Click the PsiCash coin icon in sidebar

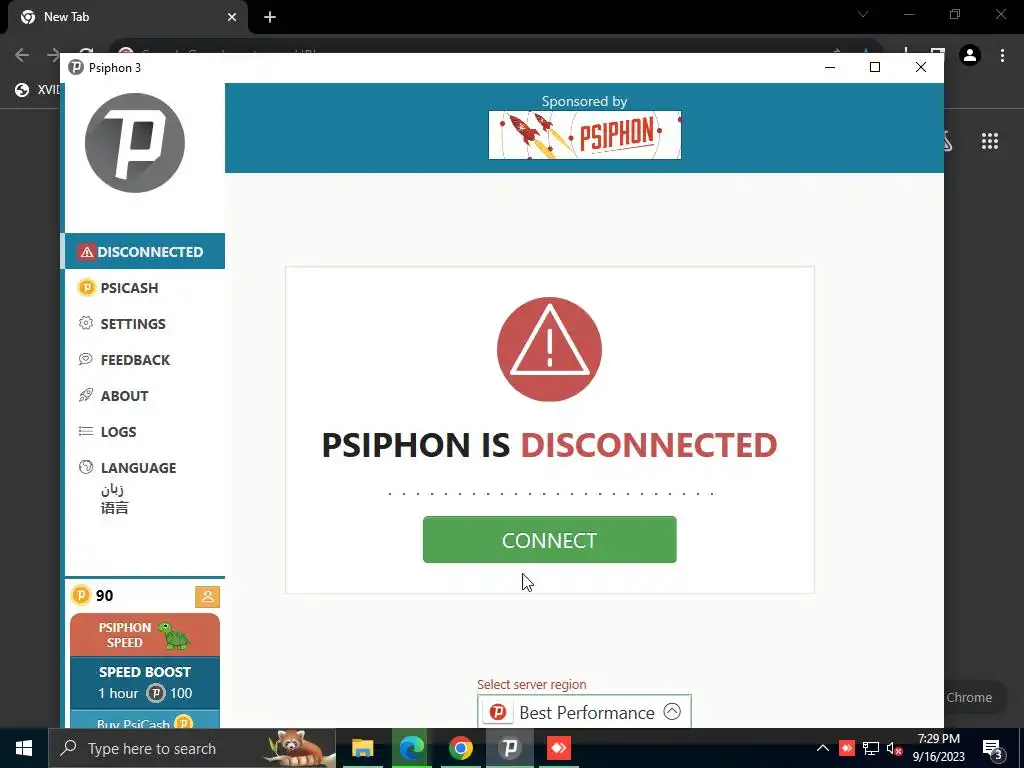86,287
